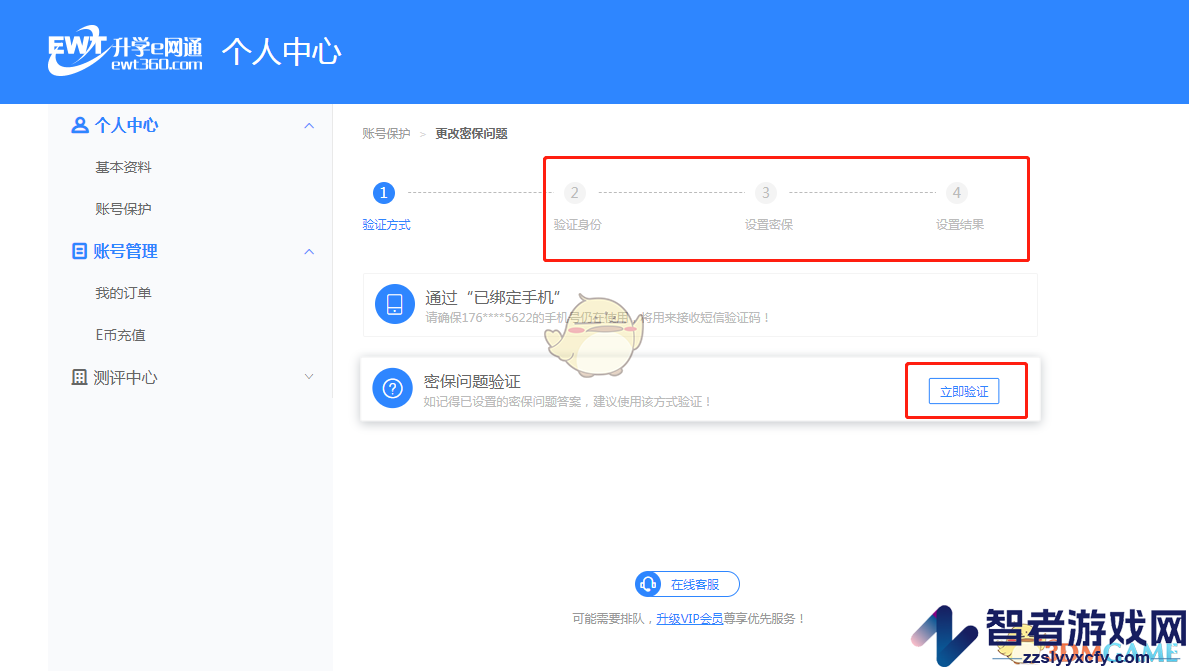
Task: Select the 账号管理 menu heading
Action: (125, 251)
